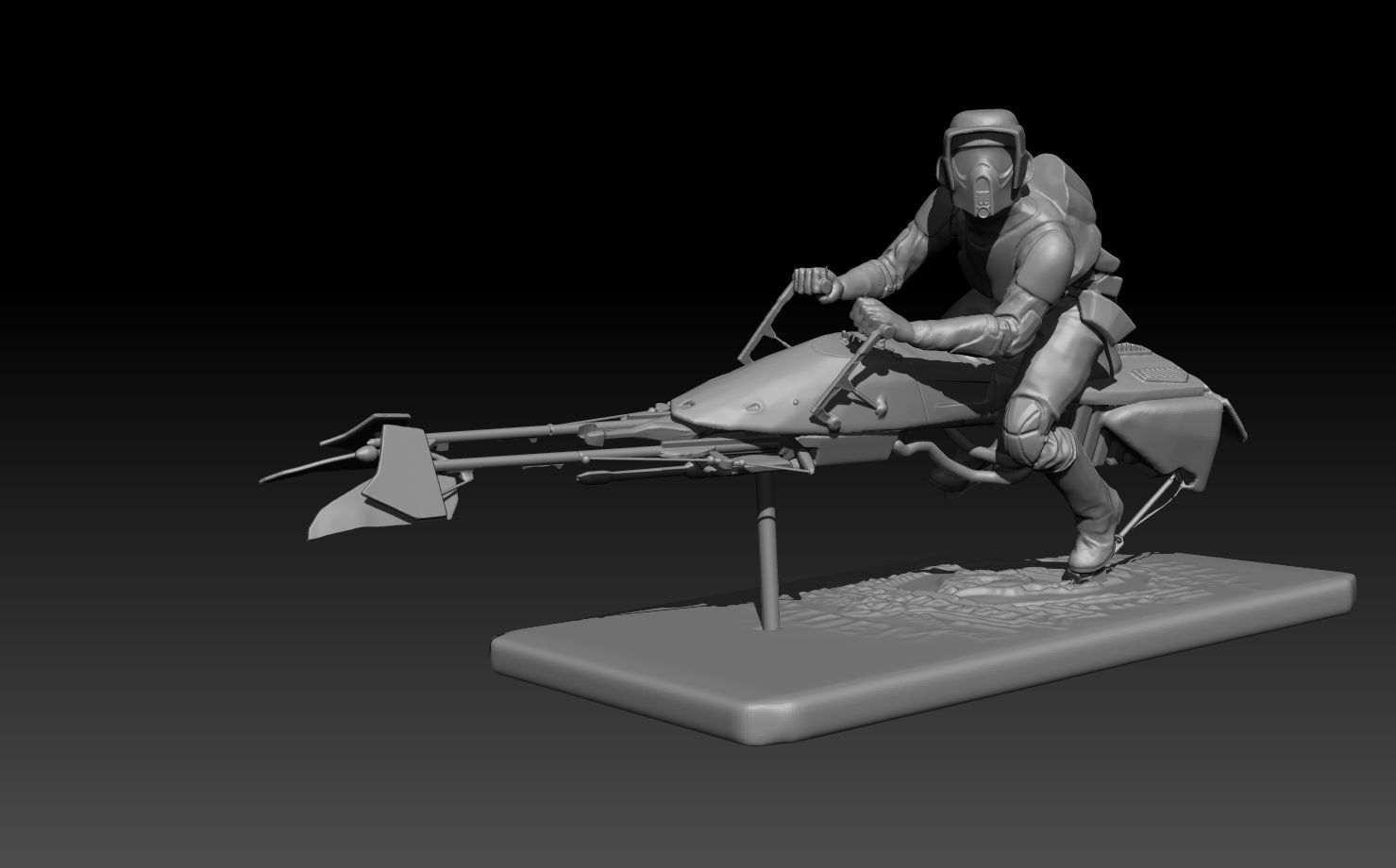Click the vertical support rod under the bike
This screenshot has height=868, width=1396.
(x=768, y=550)
